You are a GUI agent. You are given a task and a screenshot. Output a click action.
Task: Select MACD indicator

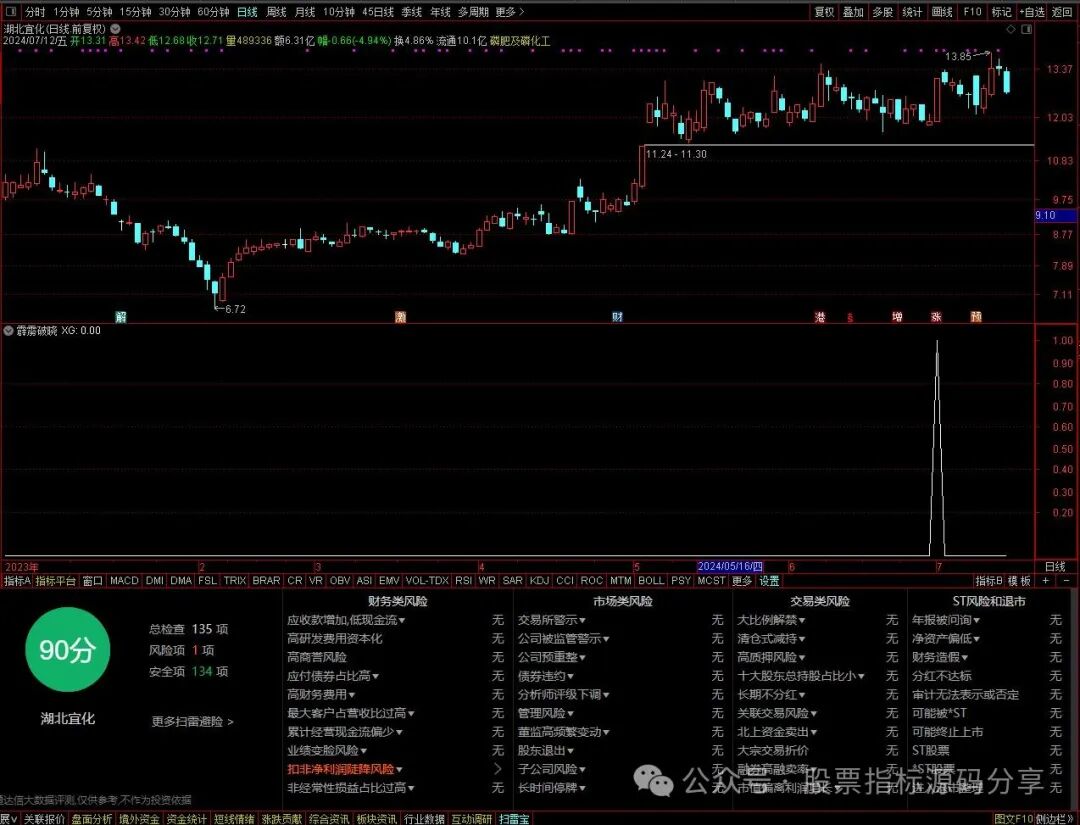click(x=124, y=581)
